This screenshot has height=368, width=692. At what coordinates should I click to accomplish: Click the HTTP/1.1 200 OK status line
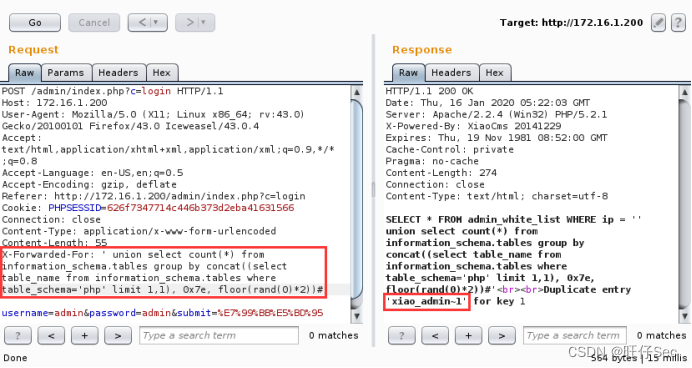(429, 91)
